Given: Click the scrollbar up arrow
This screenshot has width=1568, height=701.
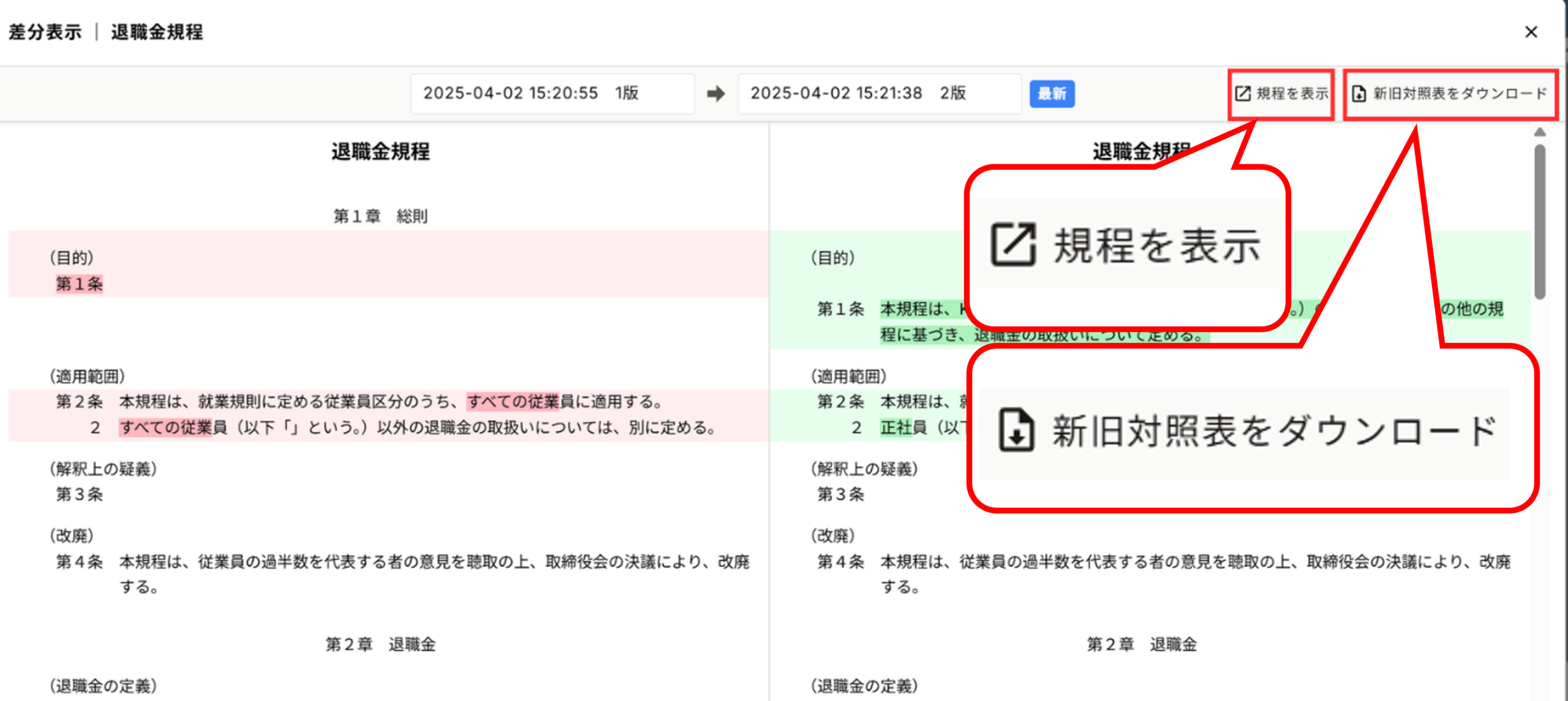Looking at the screenshot, I should pyautogui.click(x=1540, y=132).
